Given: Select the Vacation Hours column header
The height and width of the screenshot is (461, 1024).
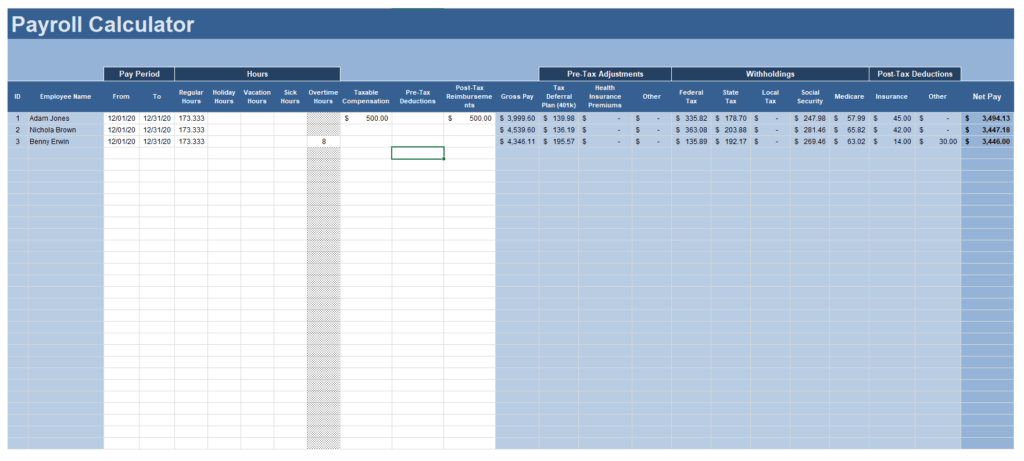Looking at the screenshot, I should pyautogui.click(x=257, y=97).
